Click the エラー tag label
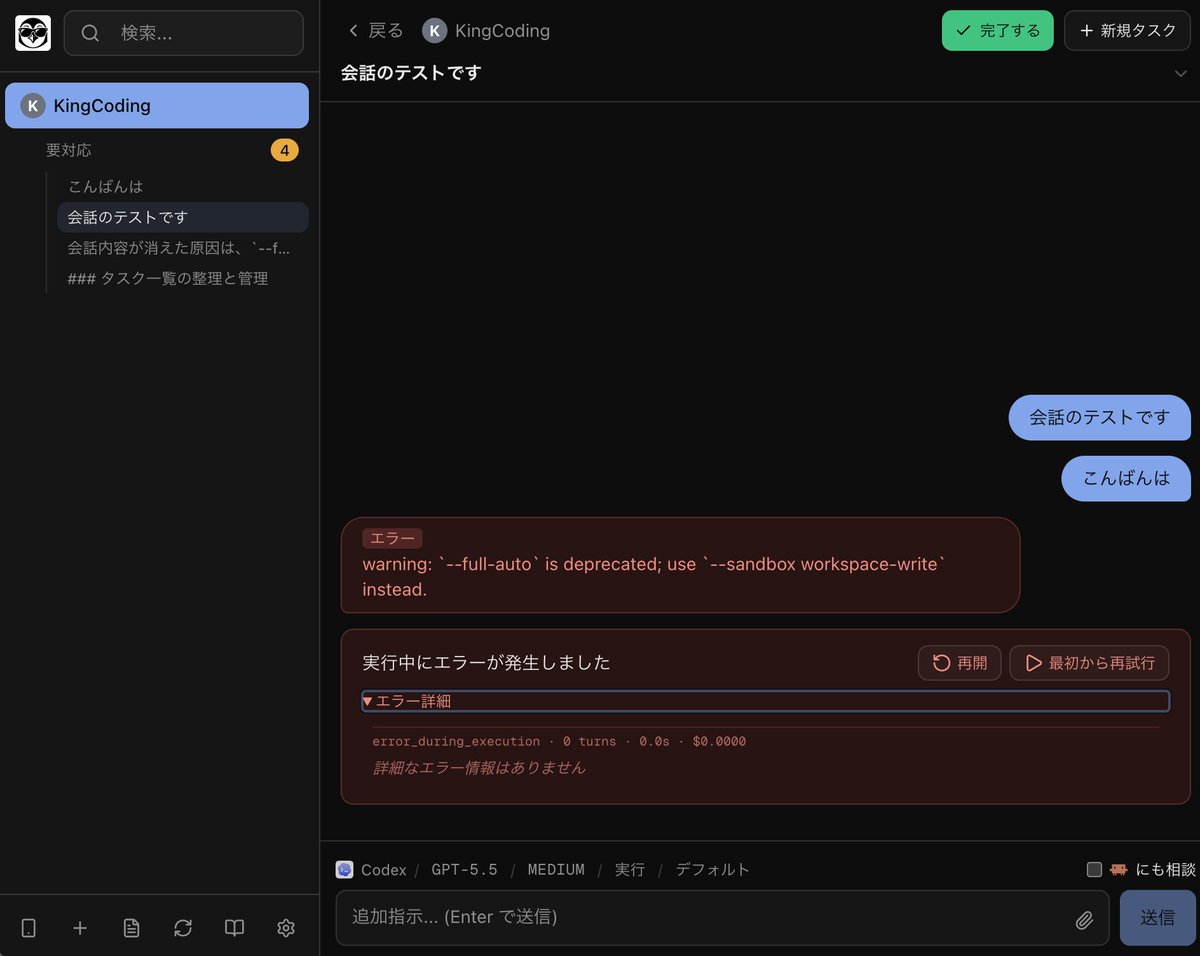1200x956 pixels. (392, 539)
